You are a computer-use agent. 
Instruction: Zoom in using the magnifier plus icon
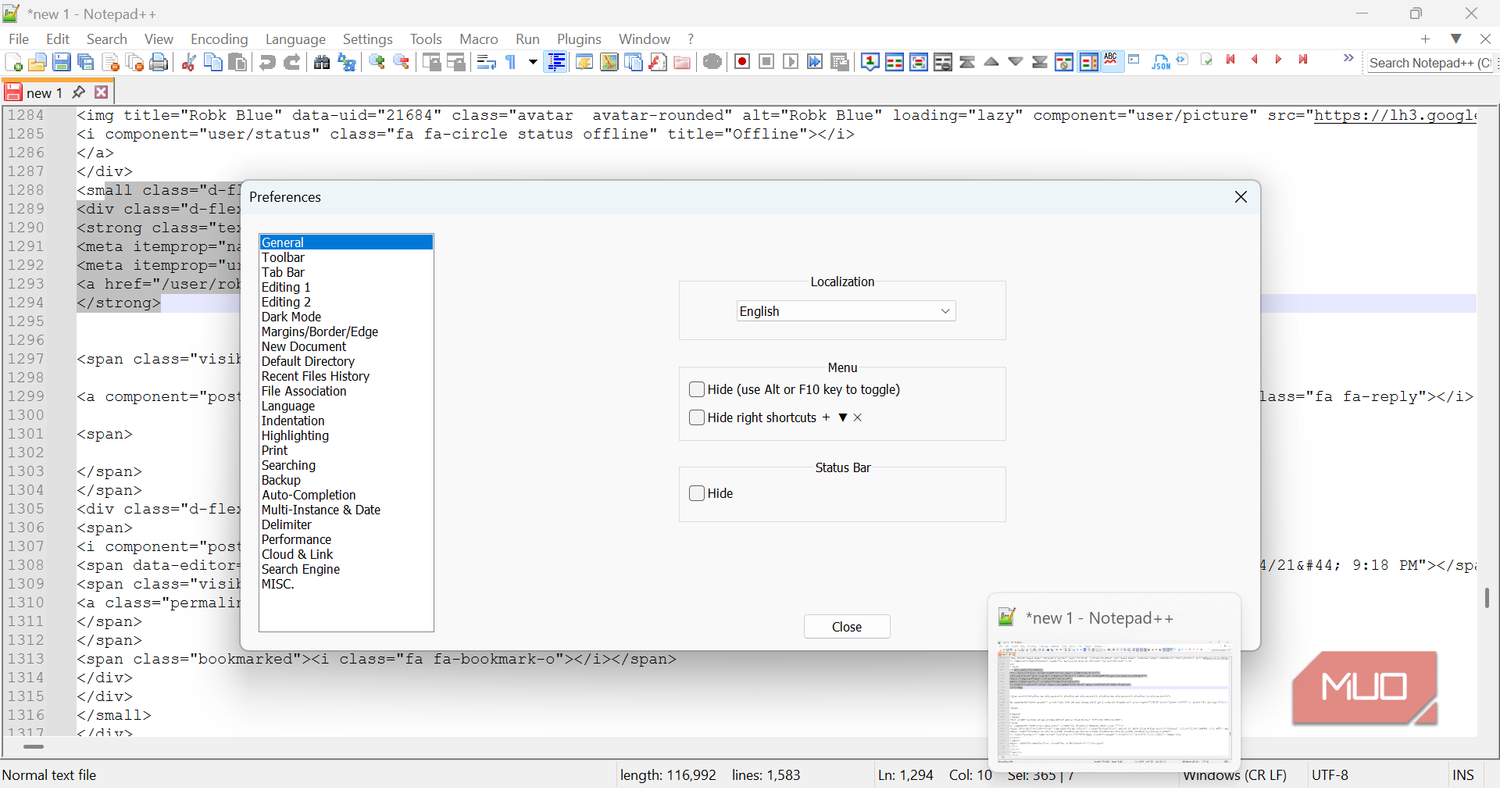click(377, 62)
